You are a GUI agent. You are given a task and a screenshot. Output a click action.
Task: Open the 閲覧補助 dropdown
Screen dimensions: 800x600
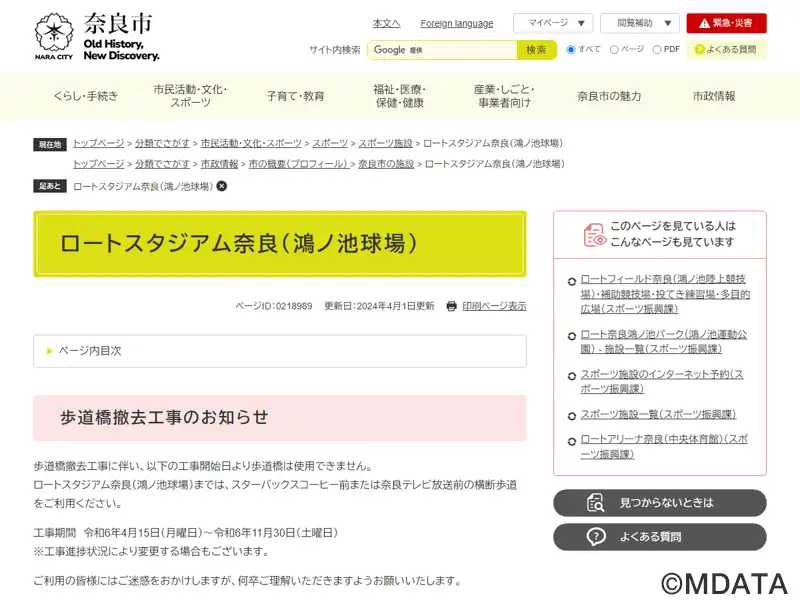click(x=640, y=23)
